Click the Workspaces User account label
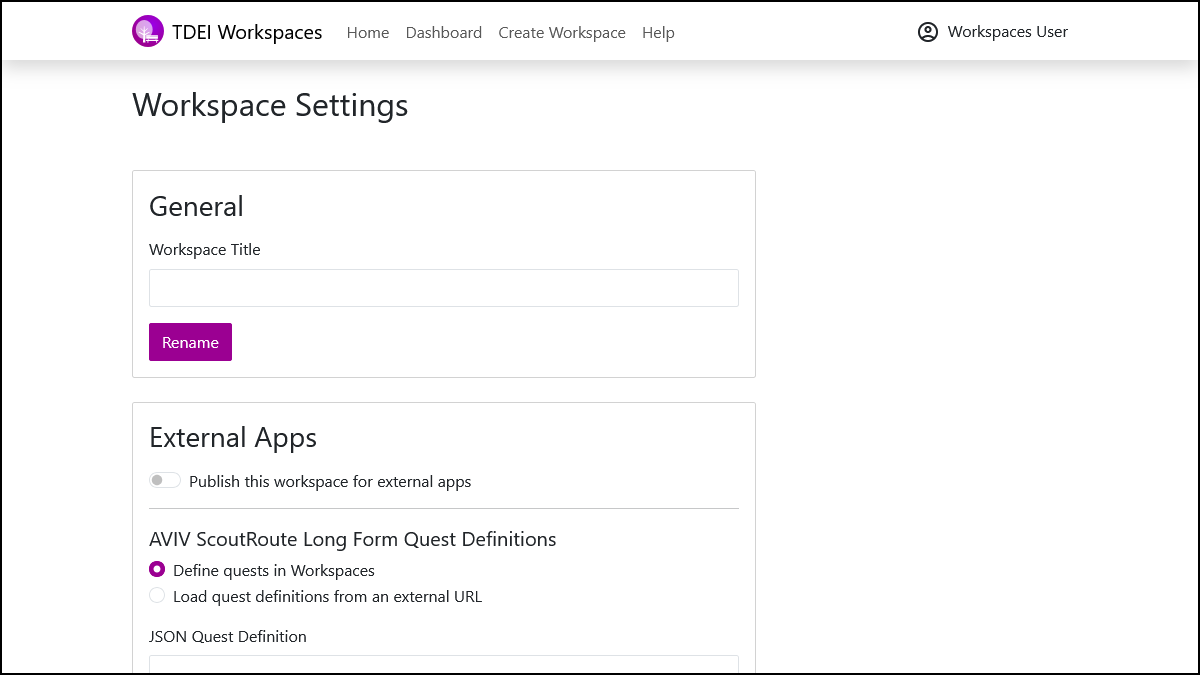The height and width of the screenshot is (675, 1200). click(x=1007, y=31)
